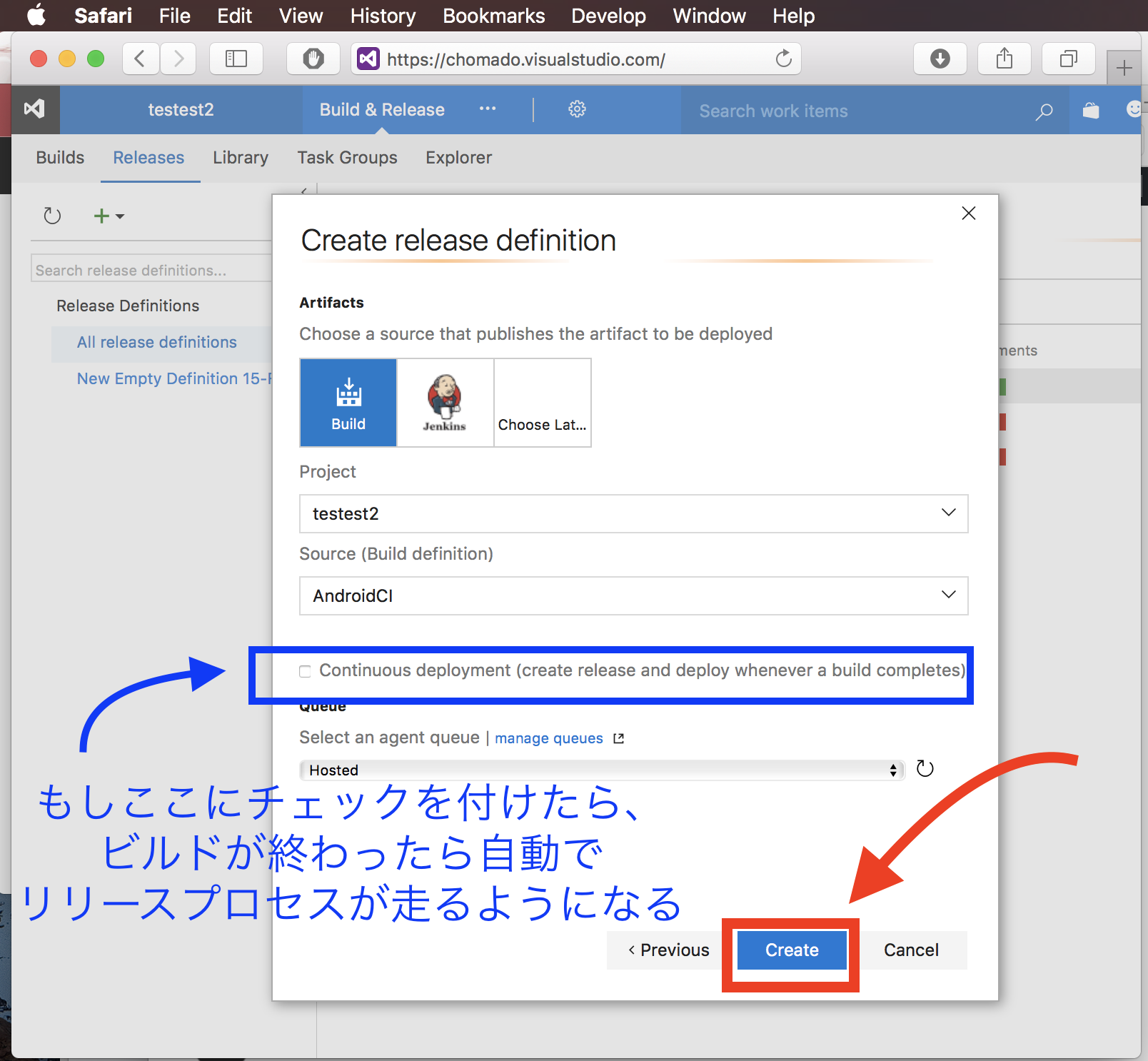The width and height of the screenshot is (1148, 1061).
Task: Refresh the release definitions list
Action: tap(53, 216)
